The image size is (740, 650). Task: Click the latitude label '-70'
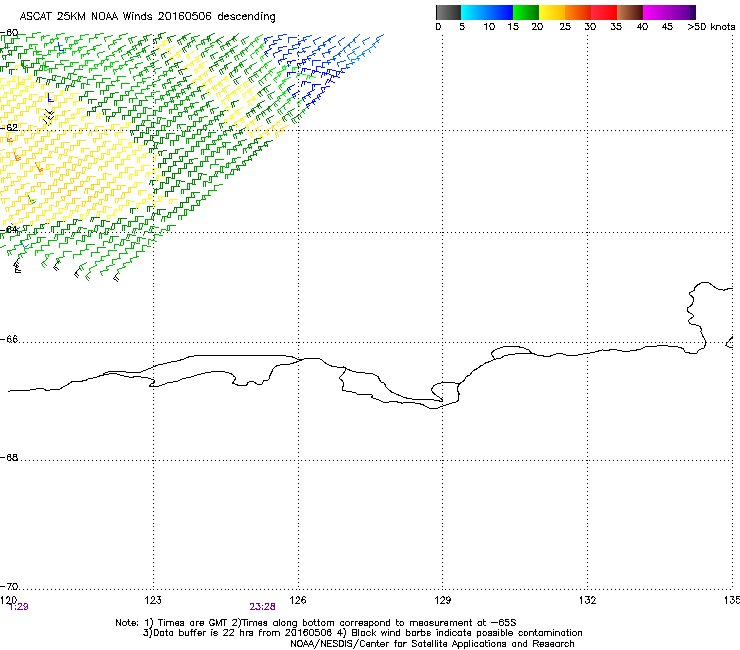pyautogui.click(x=10, y=586)
